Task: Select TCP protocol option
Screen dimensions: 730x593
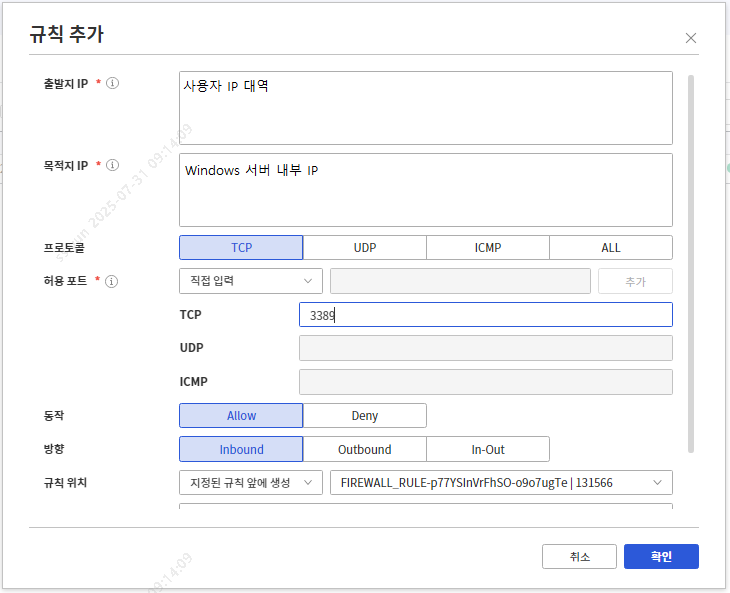Action: (241, 248)
